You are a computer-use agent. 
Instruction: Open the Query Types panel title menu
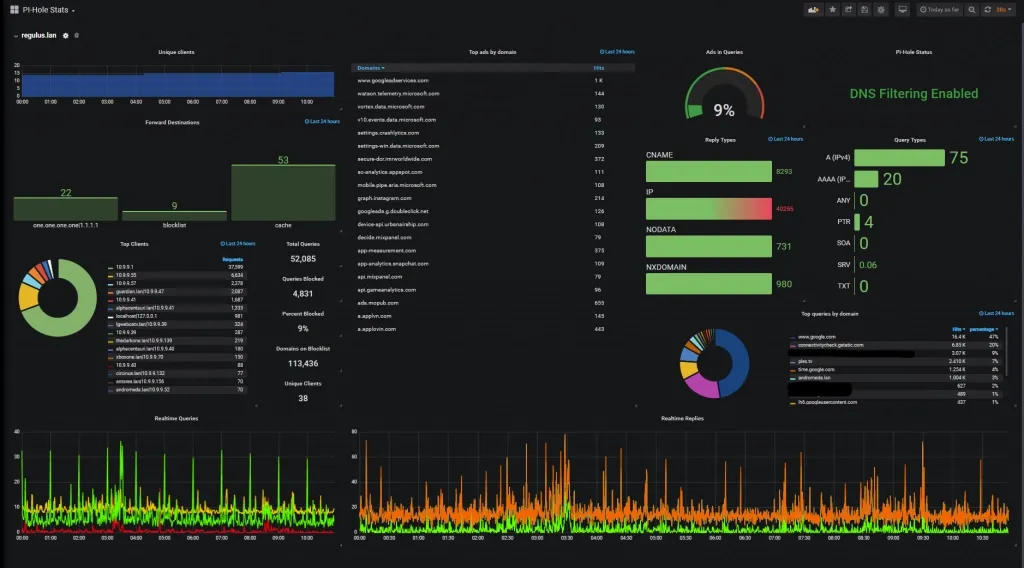[x=910, y=140]
